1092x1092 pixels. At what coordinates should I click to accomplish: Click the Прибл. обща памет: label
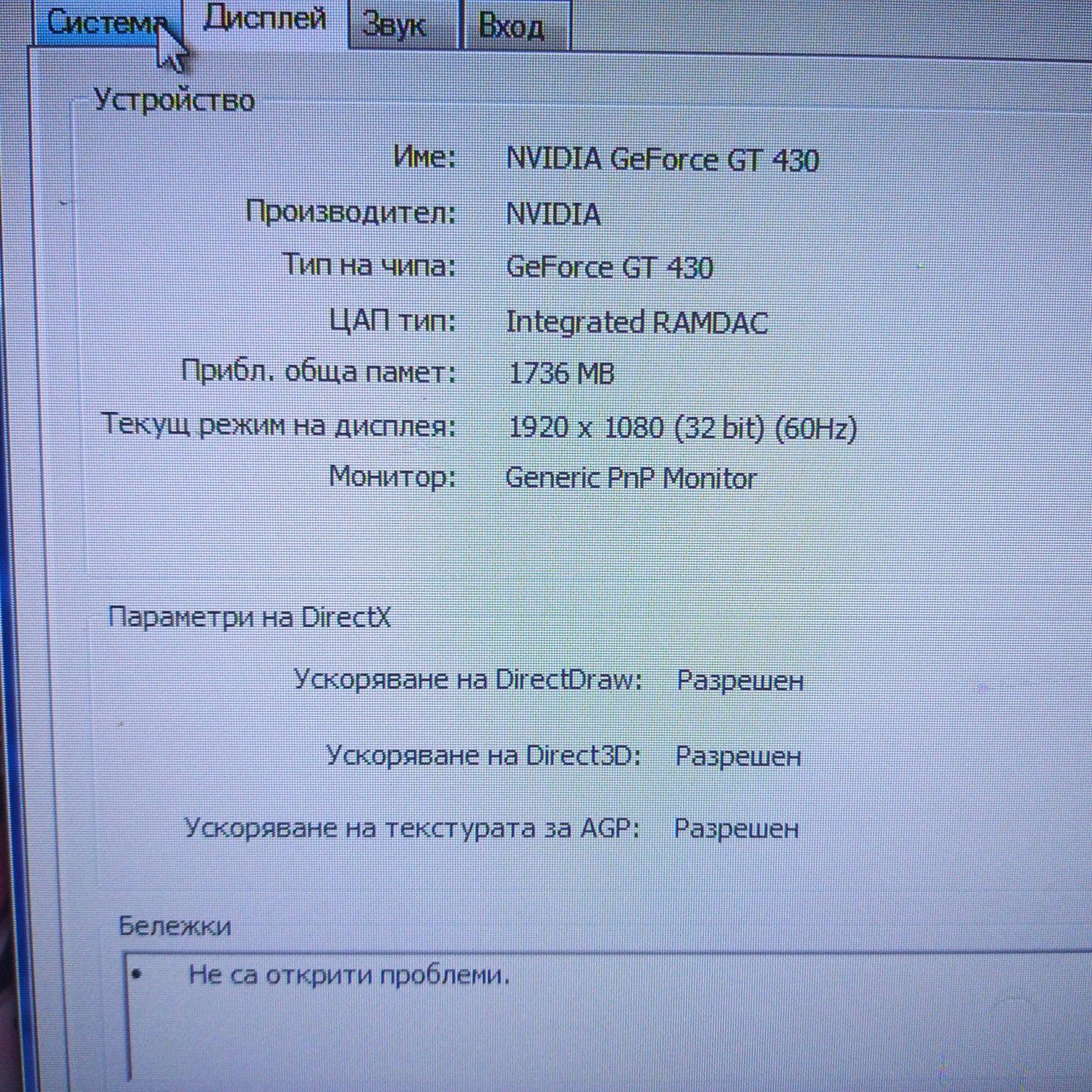[319, 372]
